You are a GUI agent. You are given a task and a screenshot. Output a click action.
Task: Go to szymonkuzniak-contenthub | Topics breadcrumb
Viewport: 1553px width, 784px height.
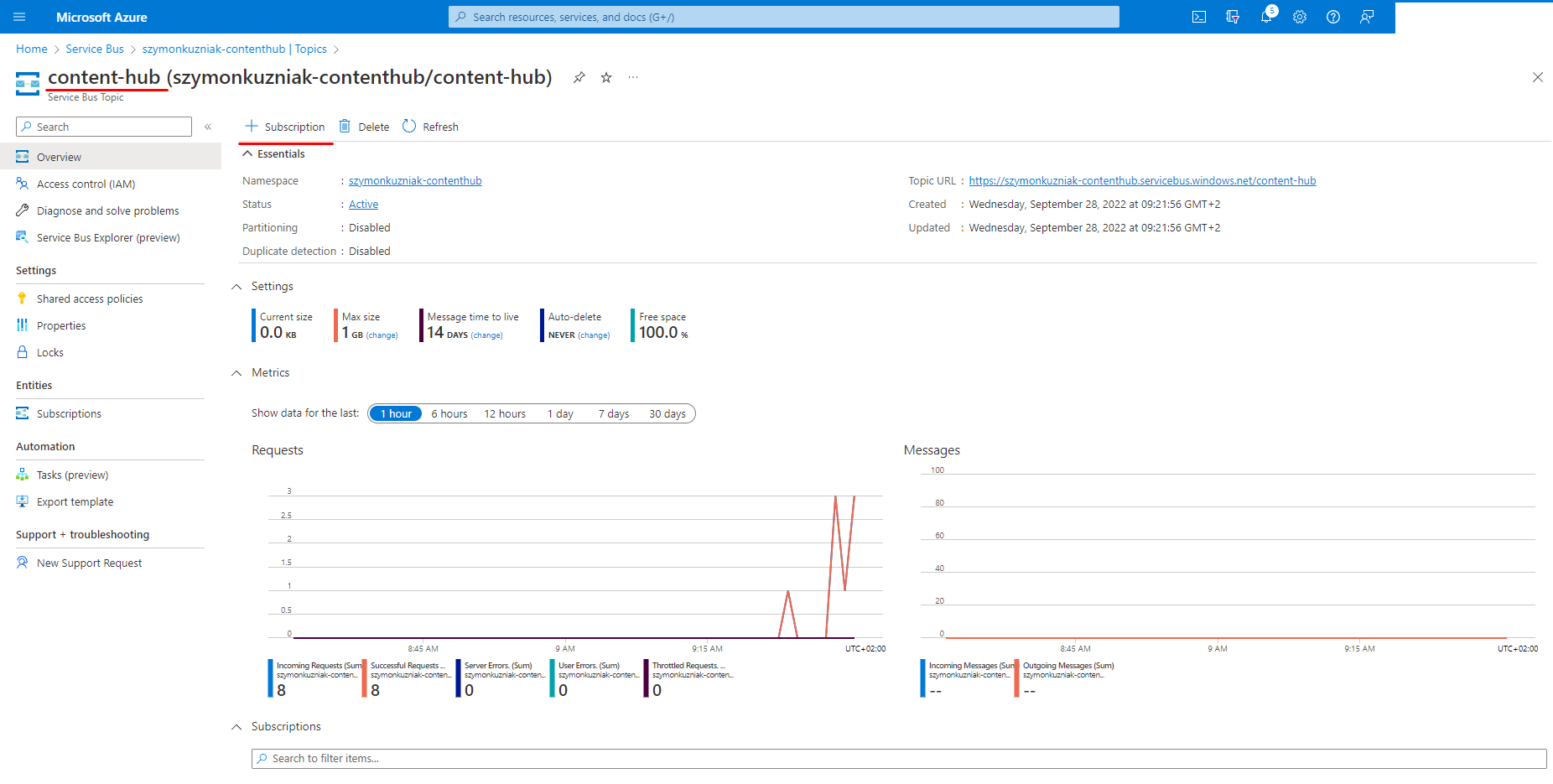[x=235, y=49]
